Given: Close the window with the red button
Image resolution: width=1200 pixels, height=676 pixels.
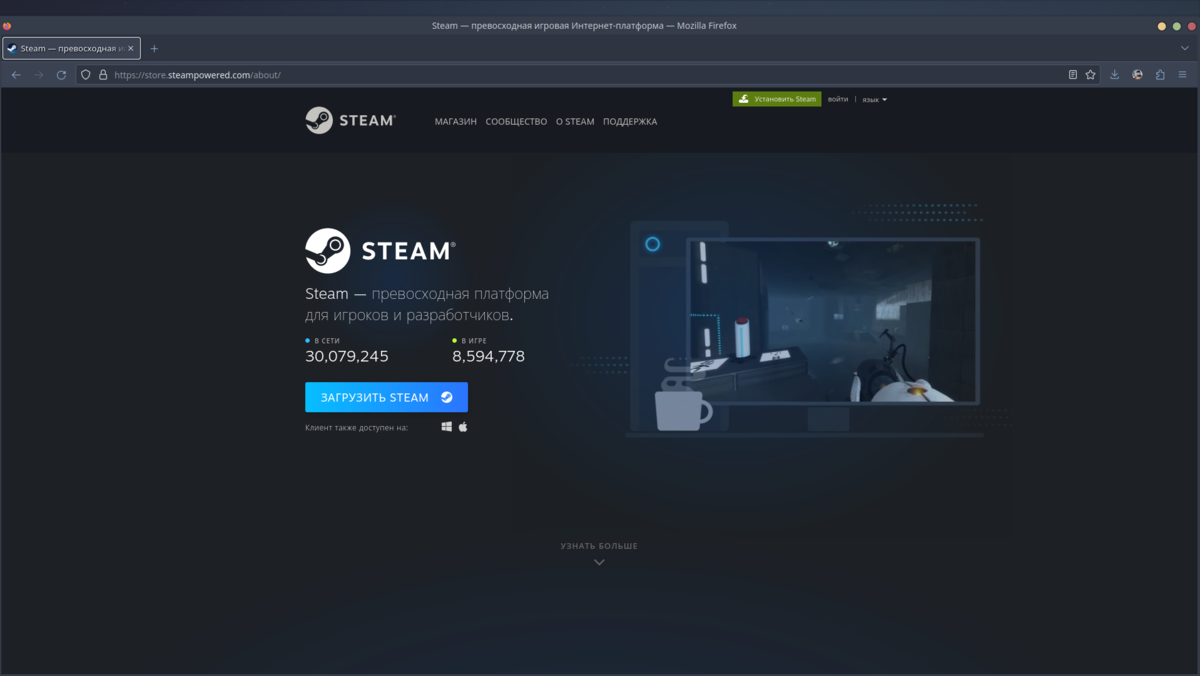Looking at the screenshot, I should click(1190, 26).
